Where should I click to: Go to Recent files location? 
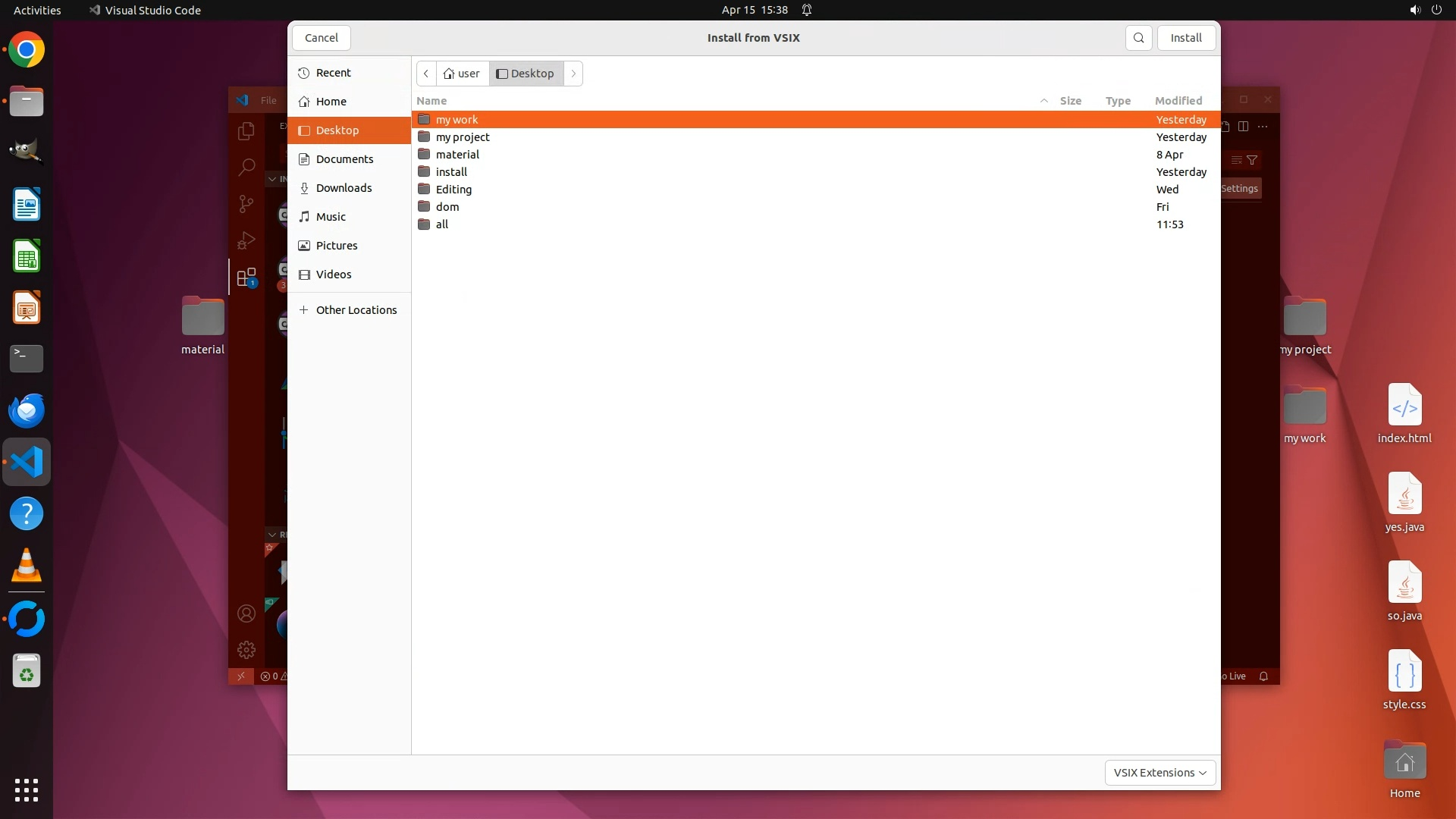333,73
